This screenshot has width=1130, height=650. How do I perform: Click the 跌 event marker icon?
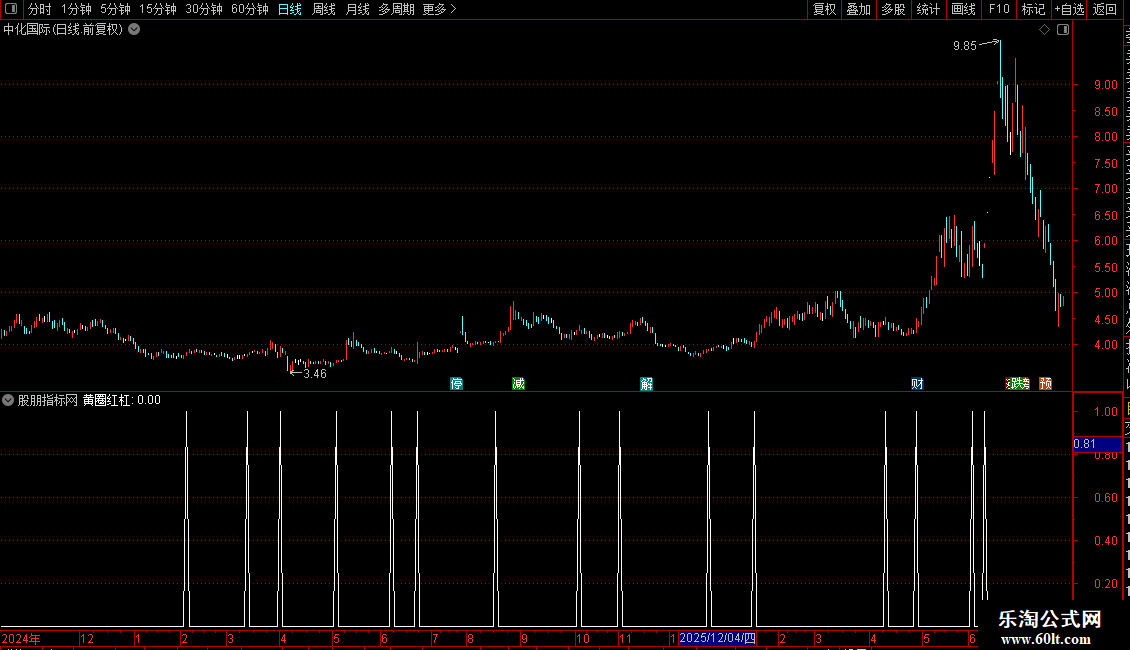point(1015,383)
